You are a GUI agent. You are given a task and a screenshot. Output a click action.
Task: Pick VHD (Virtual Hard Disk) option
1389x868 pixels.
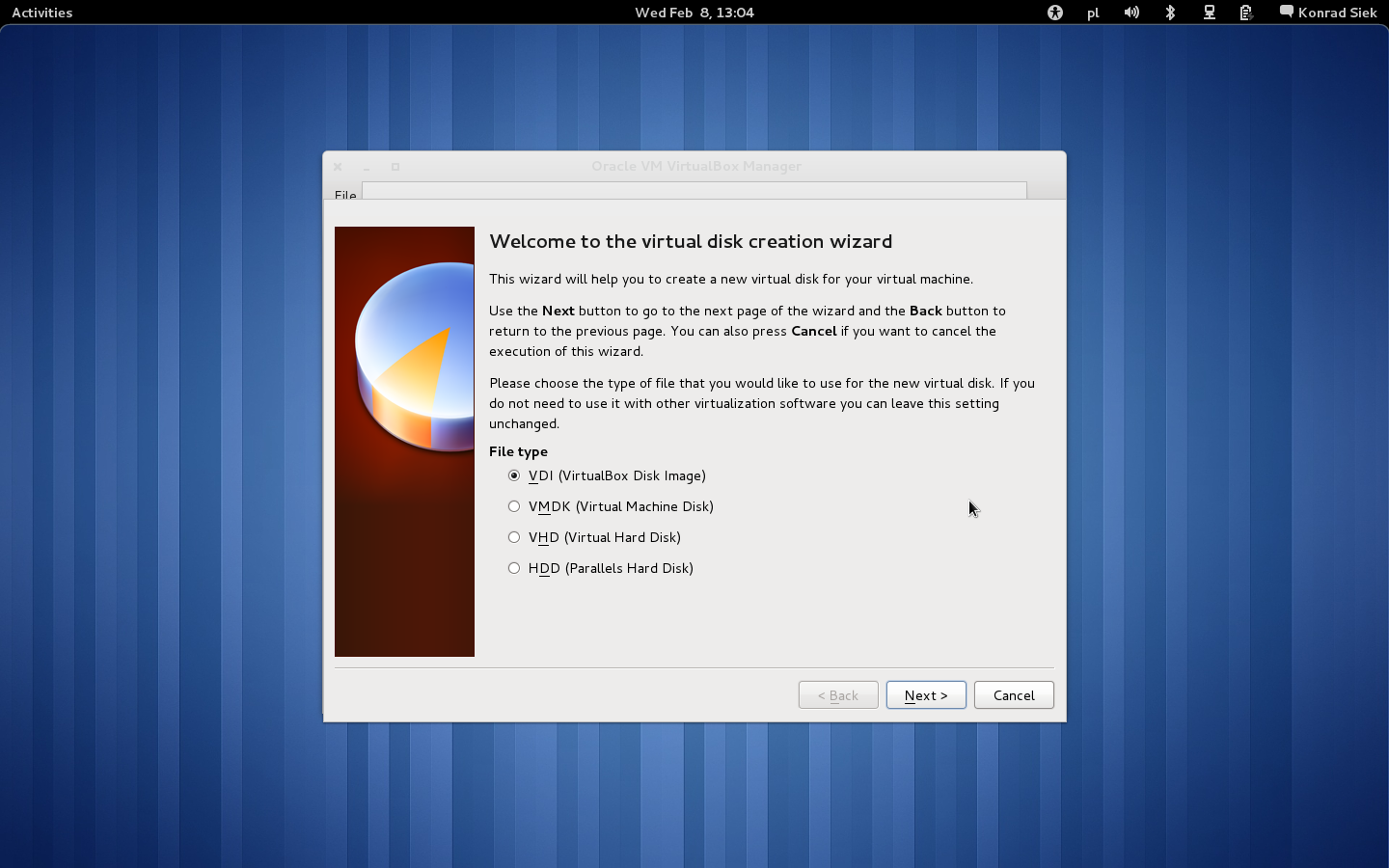(x=594, y=537)
